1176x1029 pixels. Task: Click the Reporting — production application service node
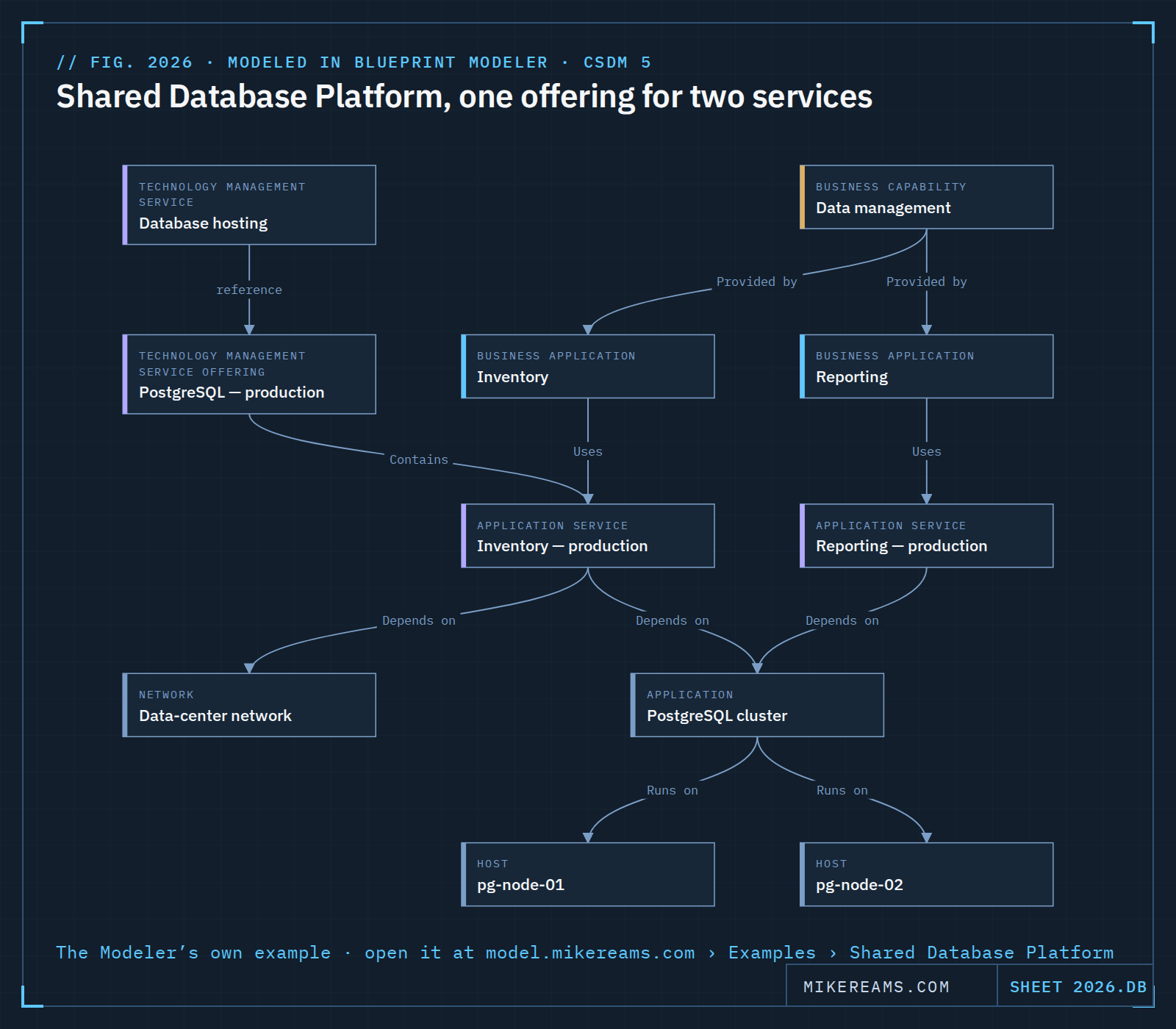[x=926, y=536]
